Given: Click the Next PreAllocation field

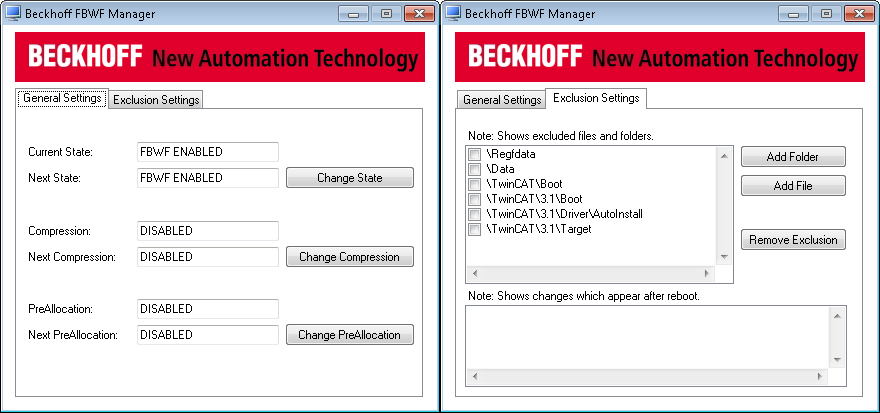Looking at the screenshot, I should (208, 335).
